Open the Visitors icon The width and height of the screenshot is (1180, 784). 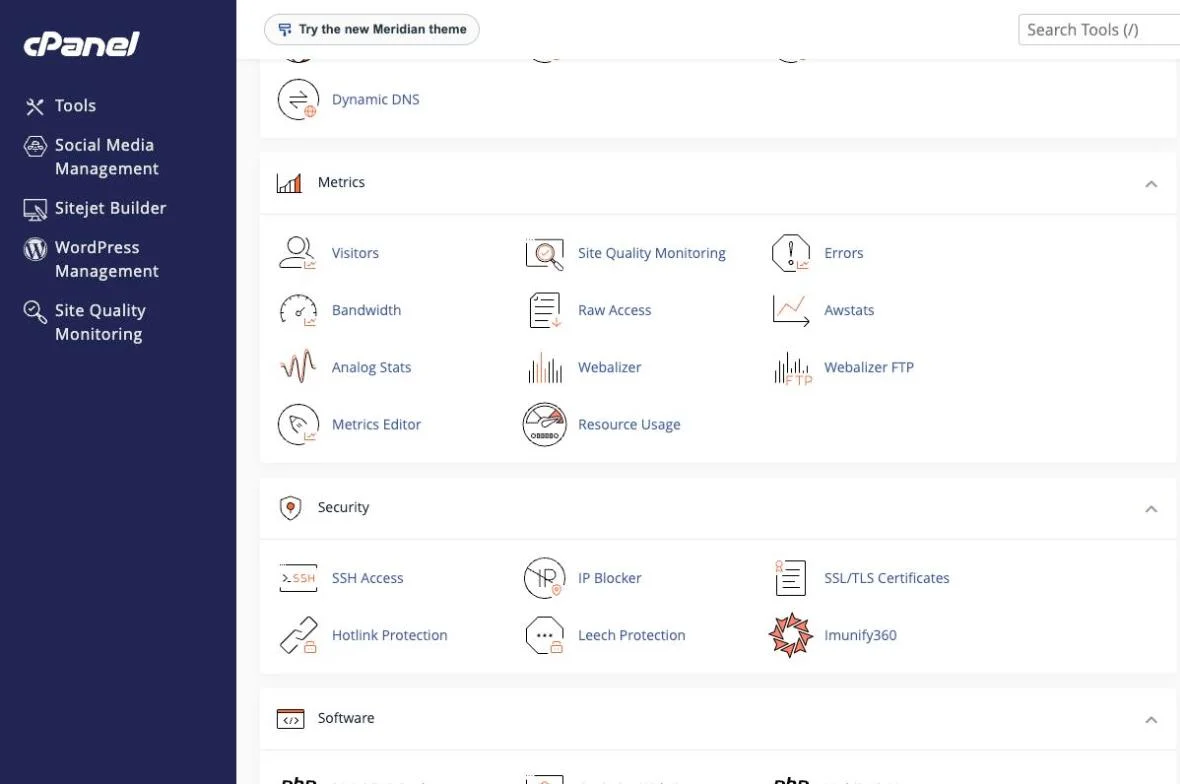[298, 253]
